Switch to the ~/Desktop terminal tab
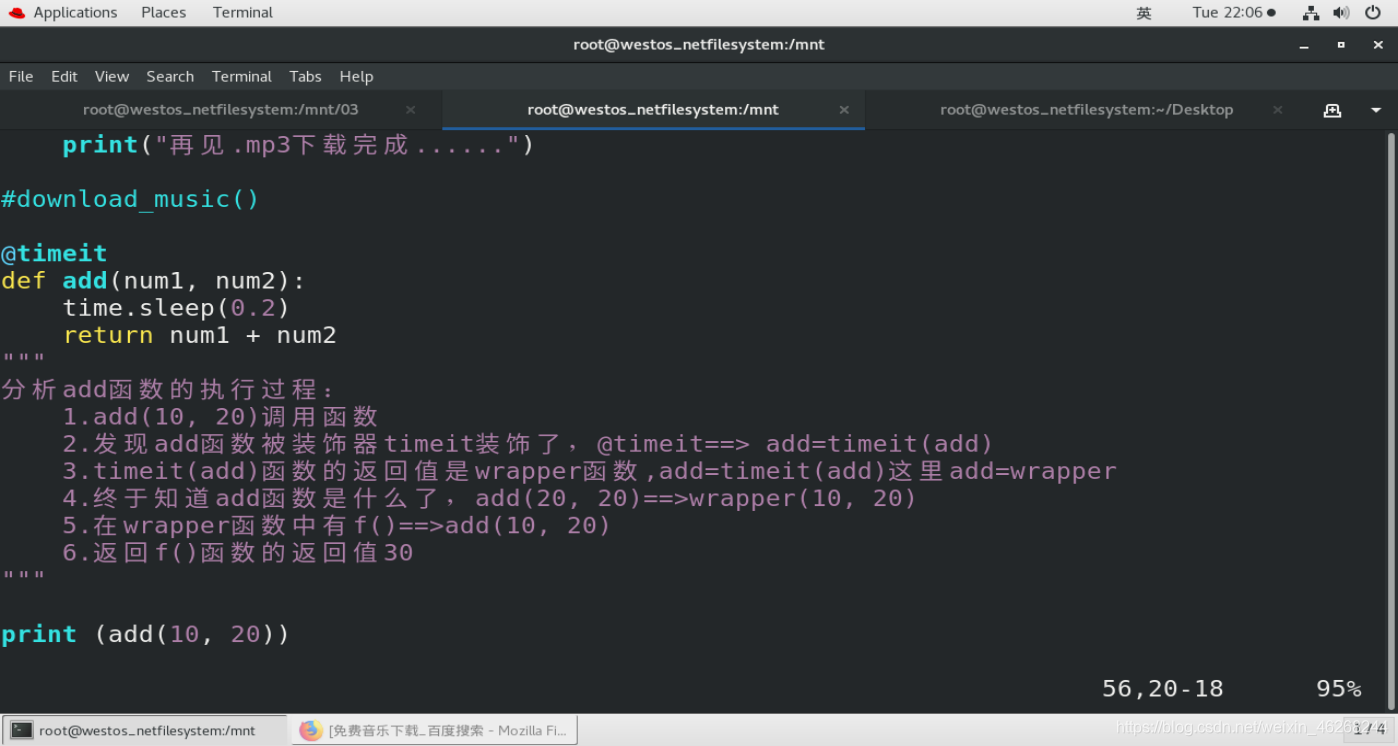 coord(1086,110)
